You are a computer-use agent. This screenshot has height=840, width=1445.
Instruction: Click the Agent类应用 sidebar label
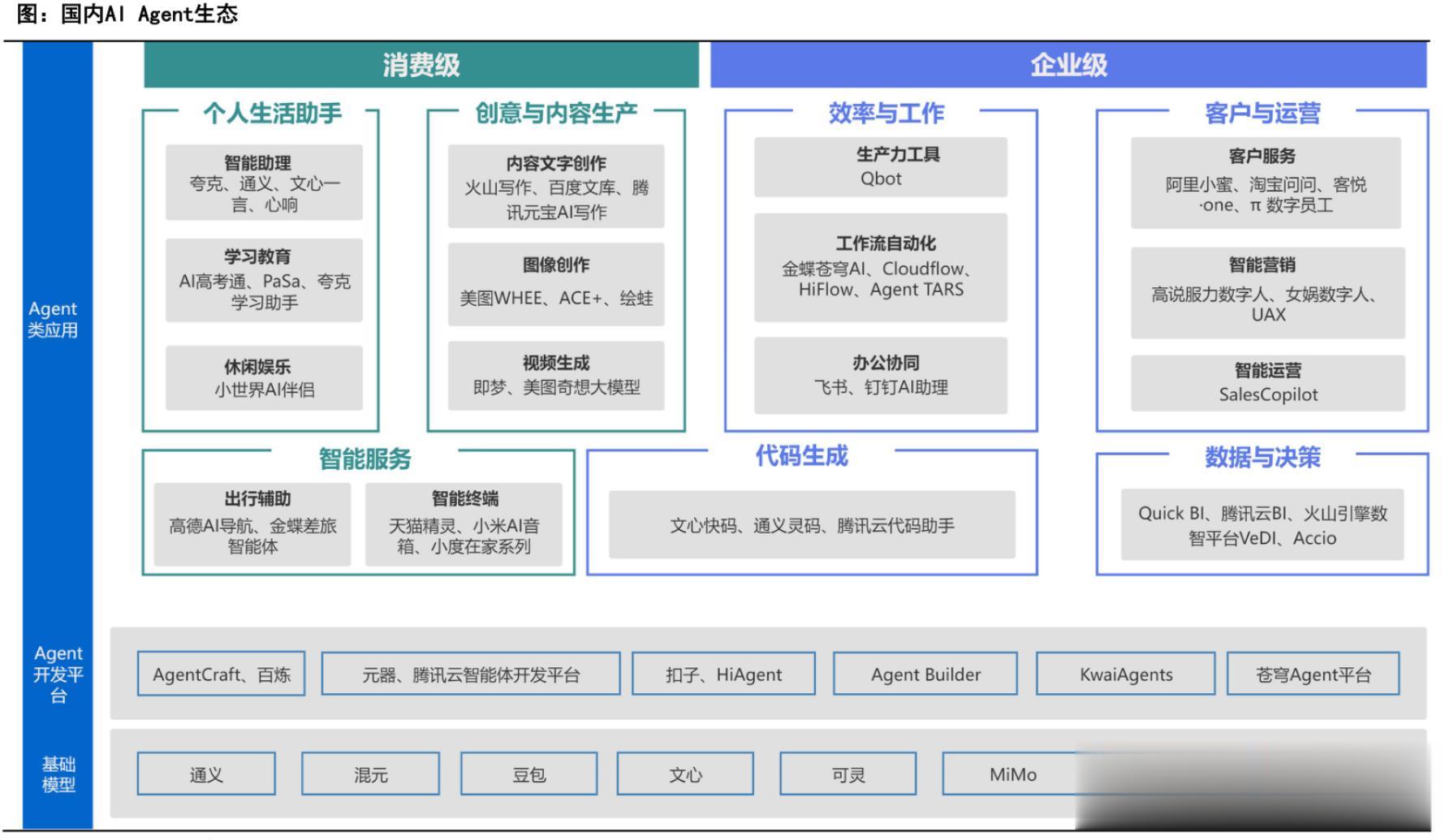click(x=53, y=319)
